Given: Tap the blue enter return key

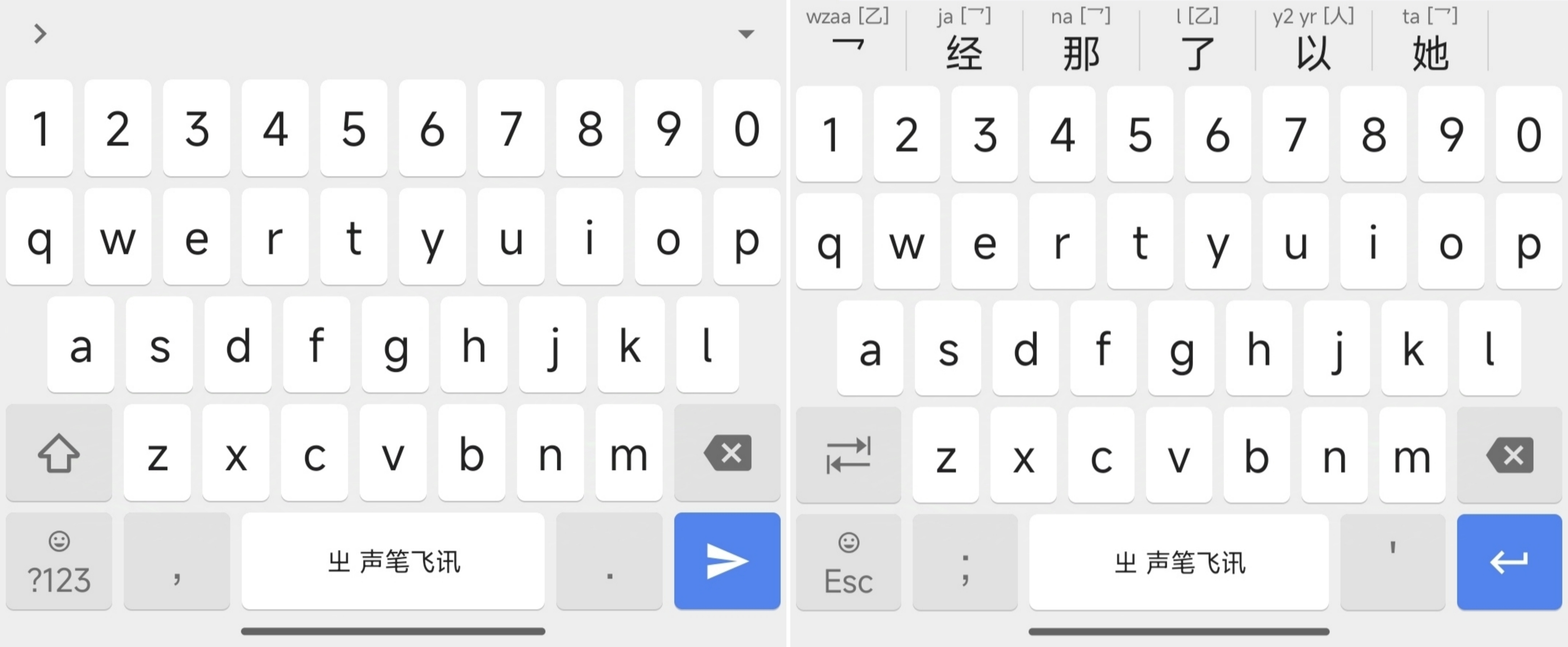Looking at the screenshot, I should [1509, 562].
